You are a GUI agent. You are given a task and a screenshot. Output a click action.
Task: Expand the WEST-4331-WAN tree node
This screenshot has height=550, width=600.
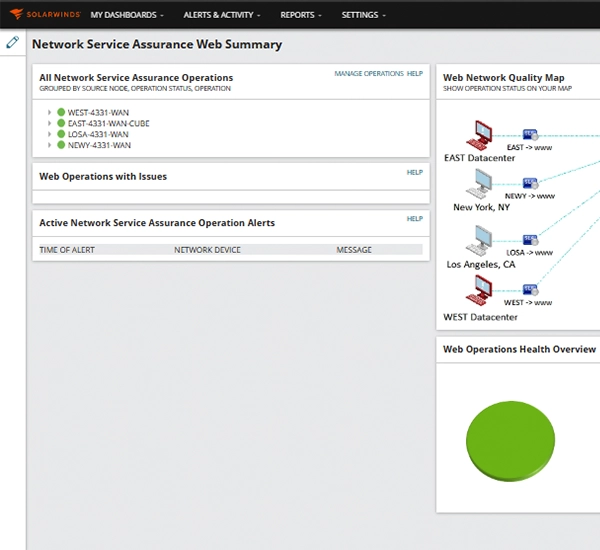49,112
